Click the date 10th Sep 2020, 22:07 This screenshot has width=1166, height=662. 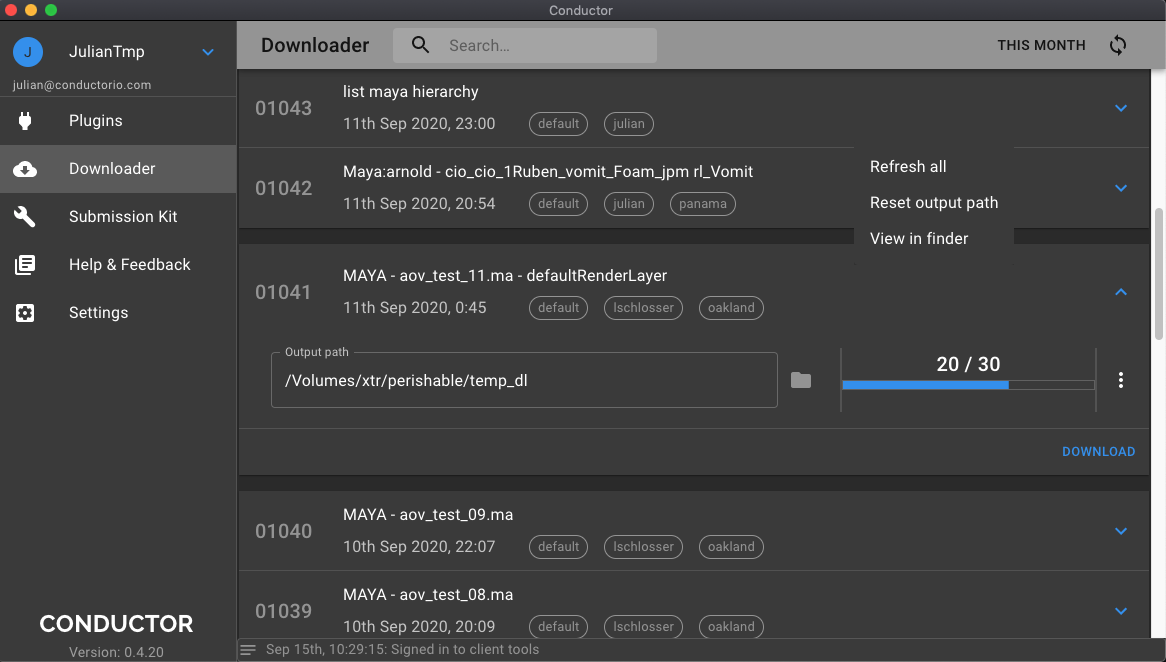point(419,547)
